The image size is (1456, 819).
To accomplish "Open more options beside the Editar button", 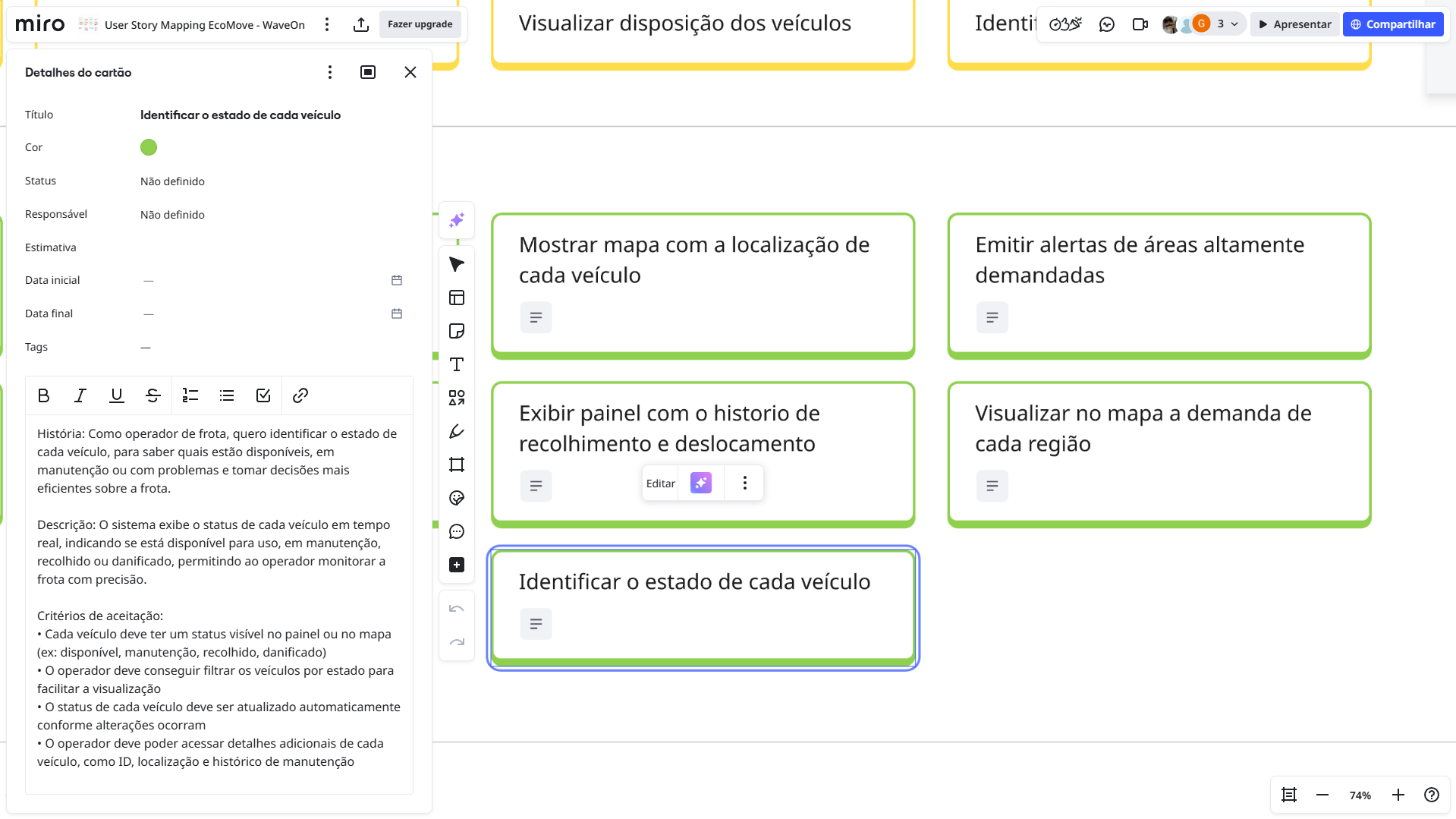I will point(744,484).
